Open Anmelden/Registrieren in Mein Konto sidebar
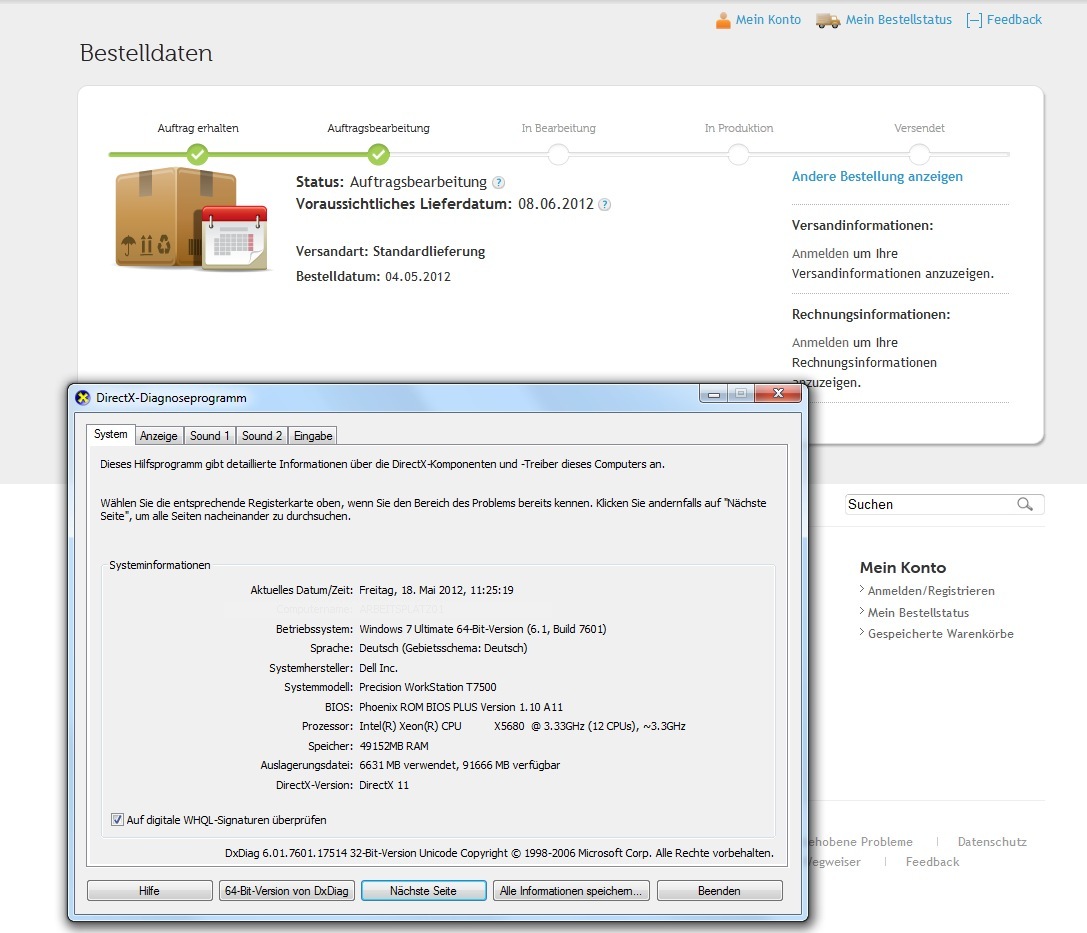 pyautogui.click(x=931, y=591)
